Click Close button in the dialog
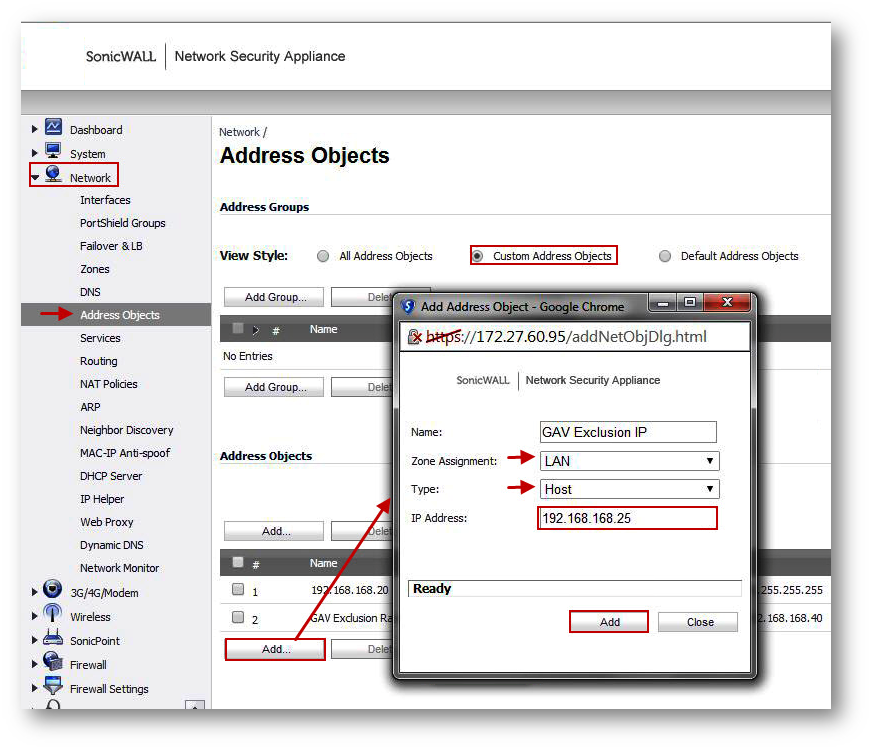The height and width of the screenshot is (751, 873). pyautogui.click(x=698, y=622)
